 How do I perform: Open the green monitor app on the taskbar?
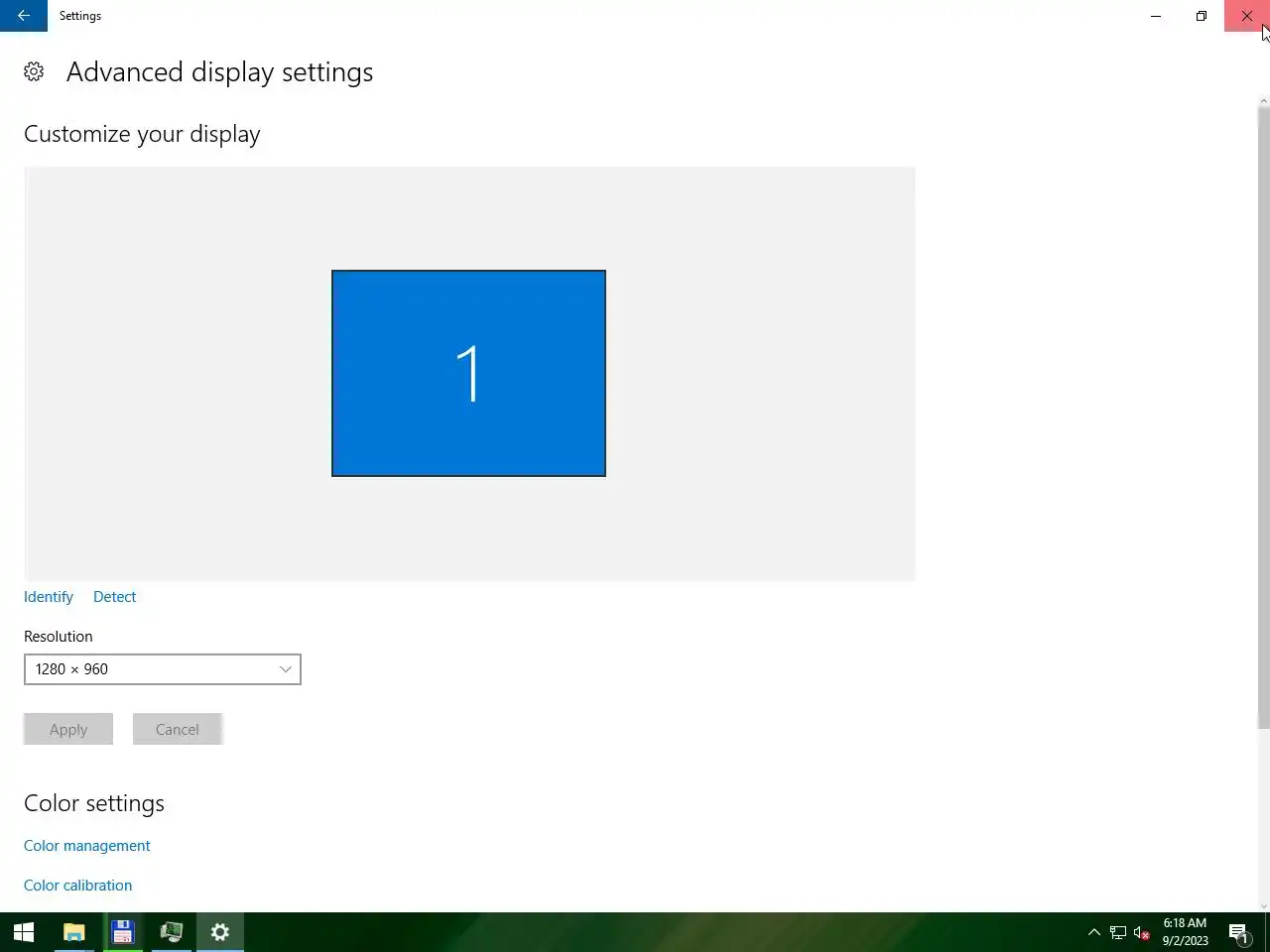coord(171,932)
